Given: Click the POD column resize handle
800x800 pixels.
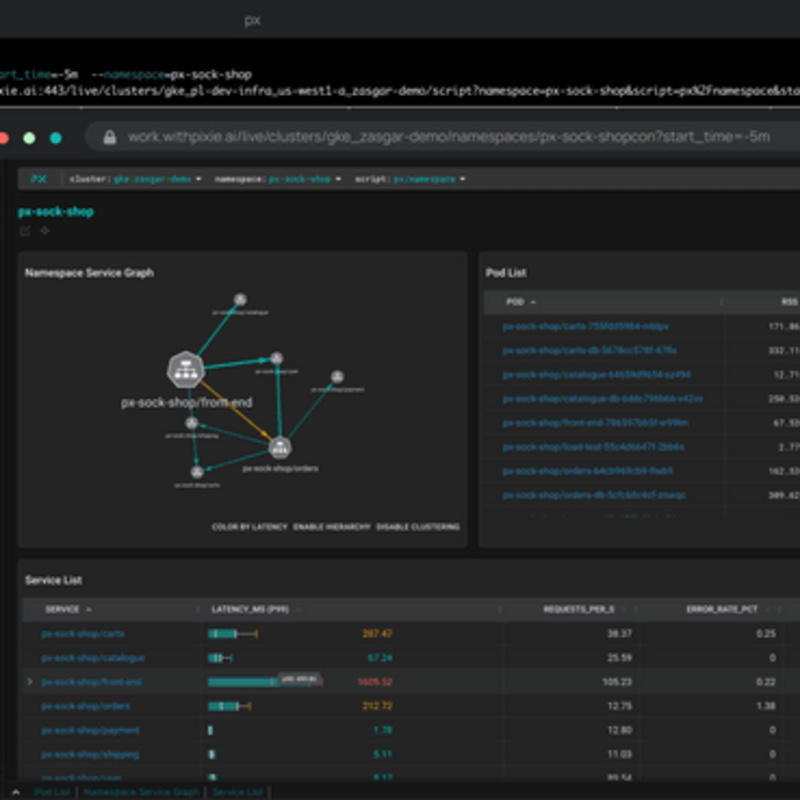Looking at the screenshot, I should click(721, 302).
